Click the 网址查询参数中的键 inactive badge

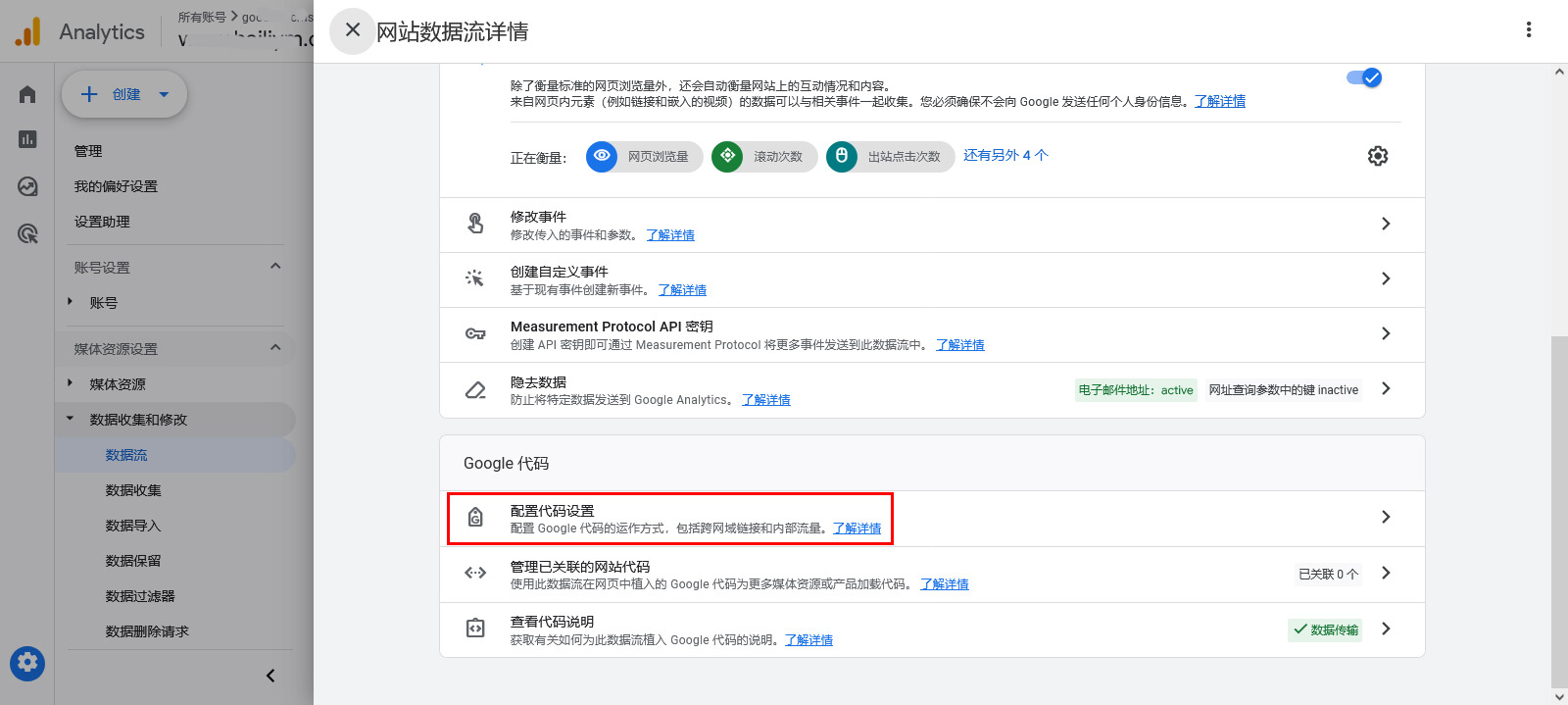pos(1284,389)
